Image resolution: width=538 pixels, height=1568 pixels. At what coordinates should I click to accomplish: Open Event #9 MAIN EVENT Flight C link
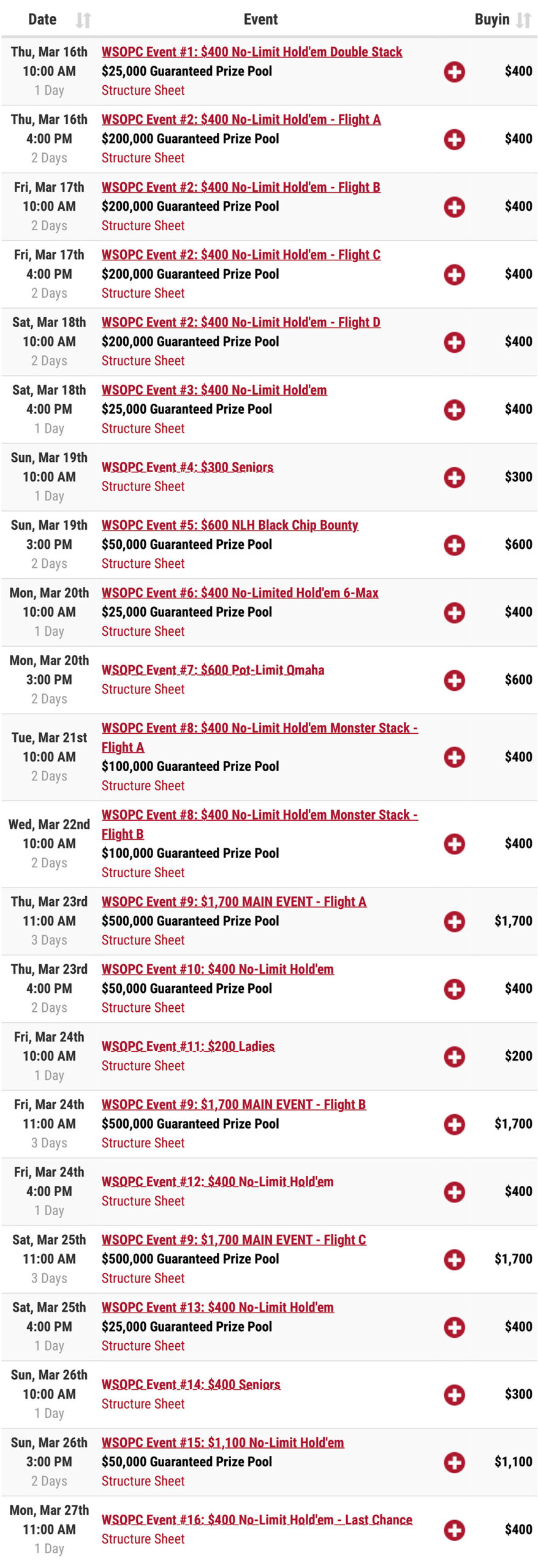click(233, 1240)
